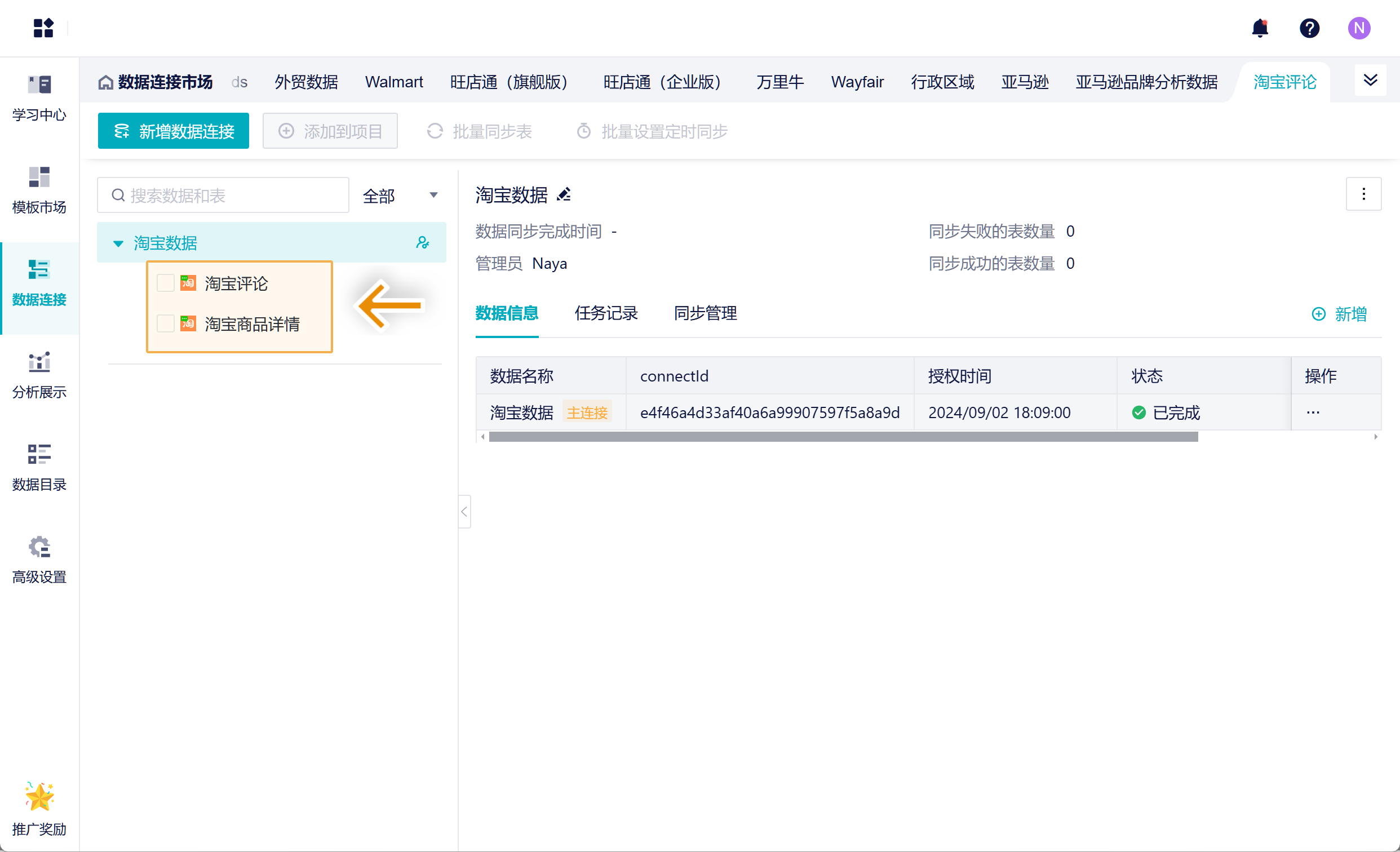Collapse the 淘宝数据 tree node
The height and width of the screenshot is (852, 1400).
coord(118,243)
